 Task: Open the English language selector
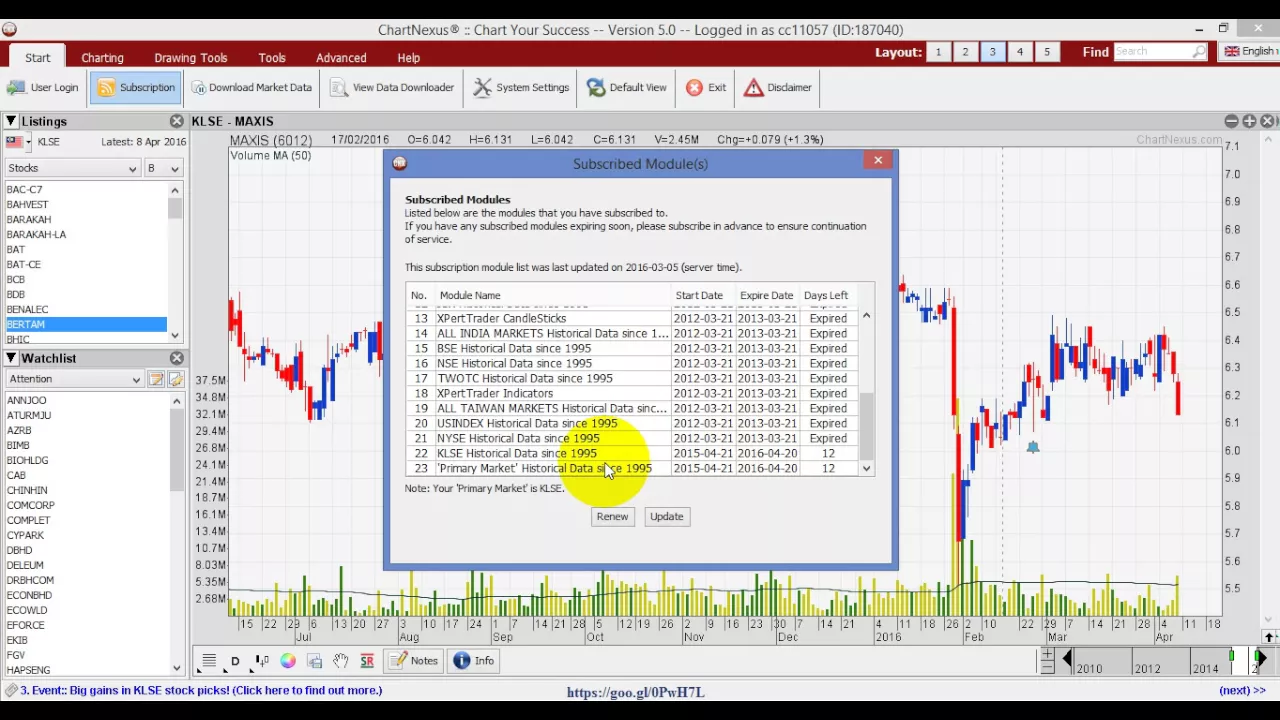pyautogui.click(x=1250, y=52)
